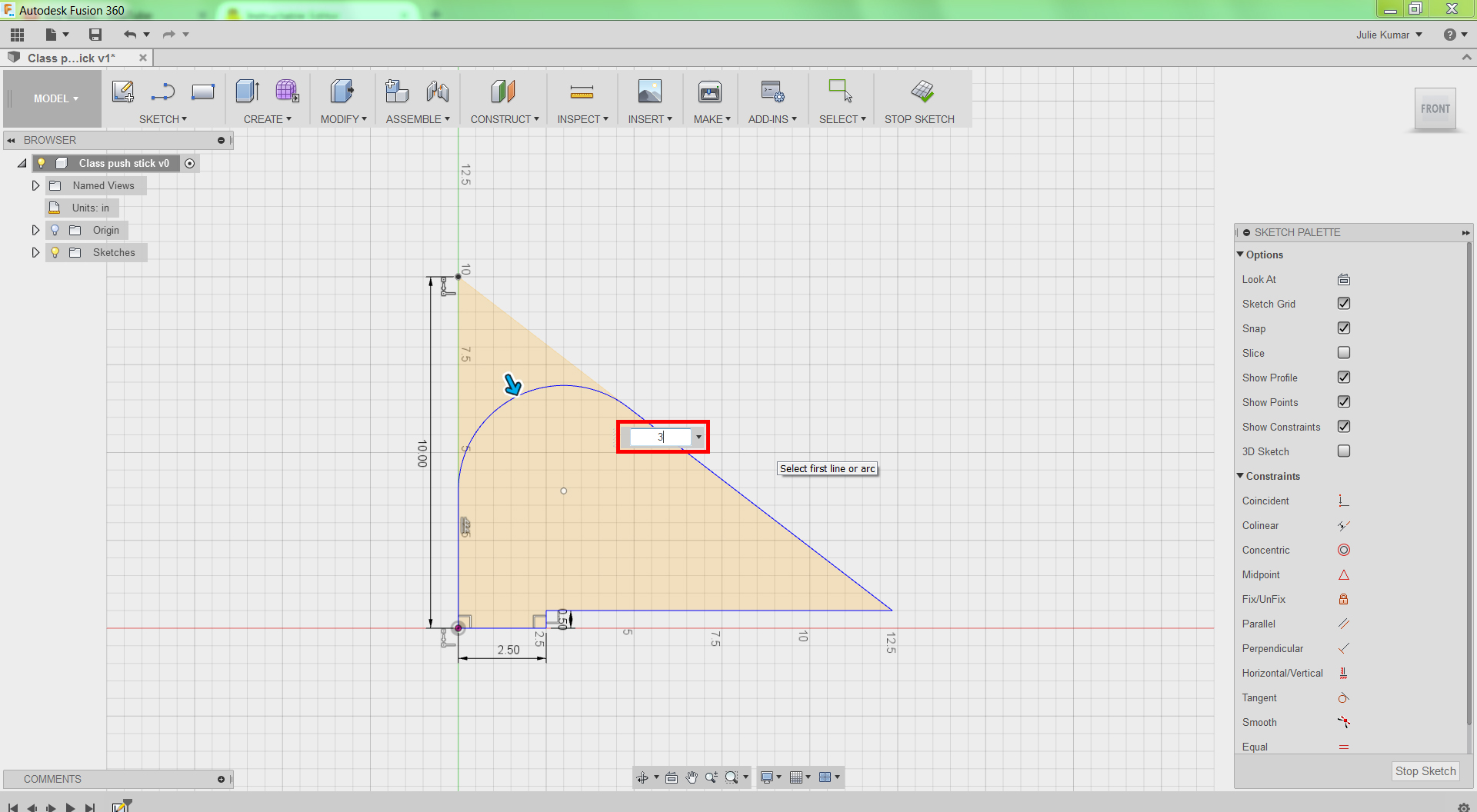
Task: Toggle visibility bulb for Sketches folder
Action: tap(55, 252)
